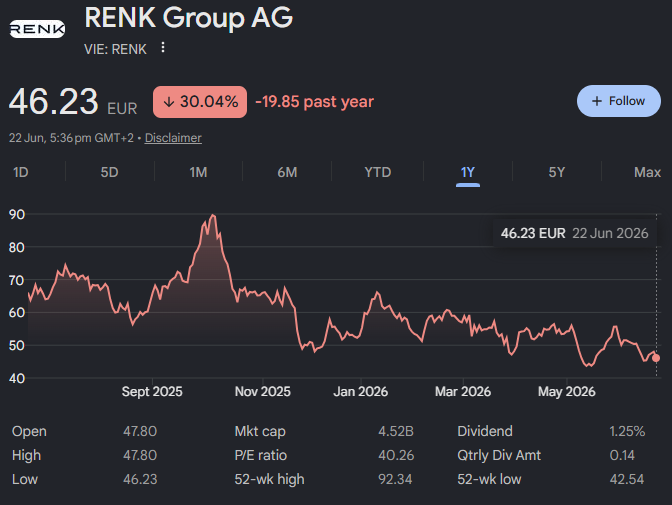The height and width of the screenshot is (505, 672).
Task: Click the 90 y-axis label
Action: [x=17, y=214]
